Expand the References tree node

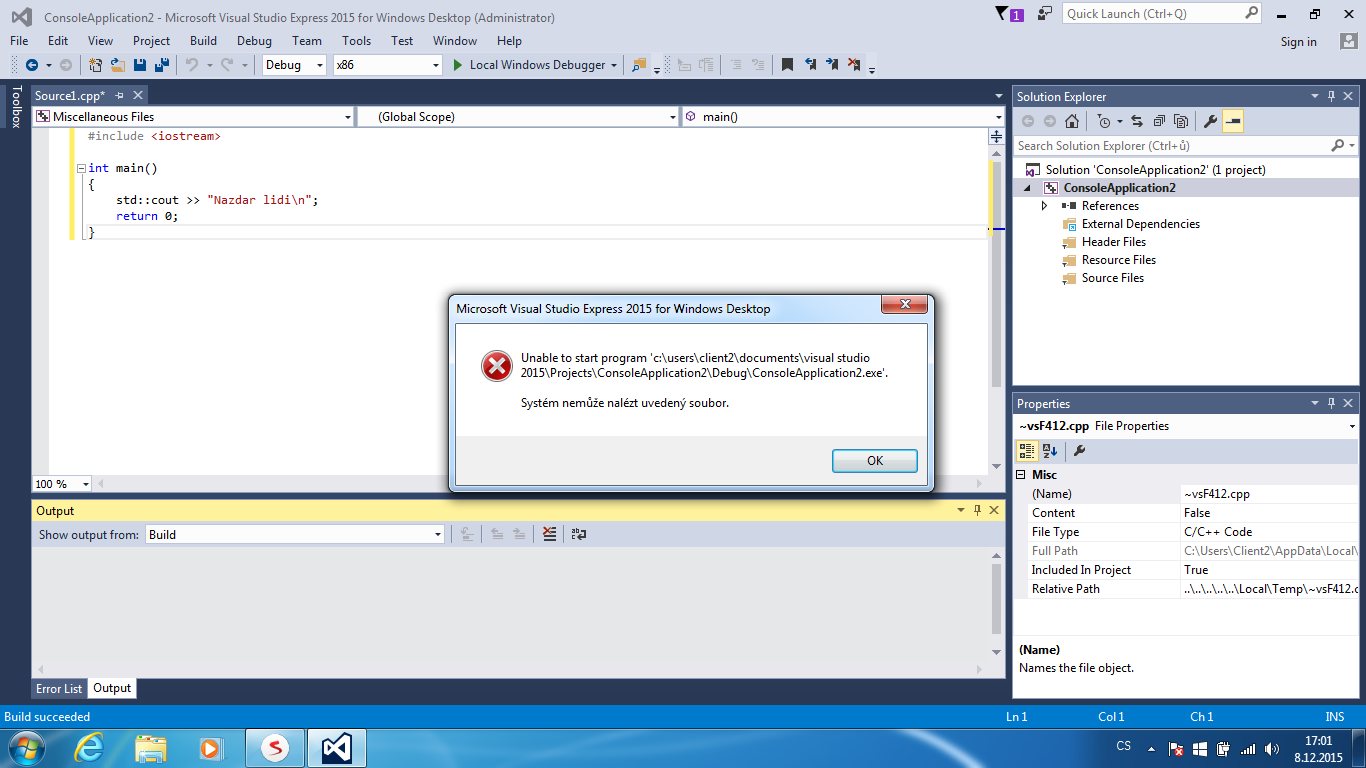[1045, 206]
